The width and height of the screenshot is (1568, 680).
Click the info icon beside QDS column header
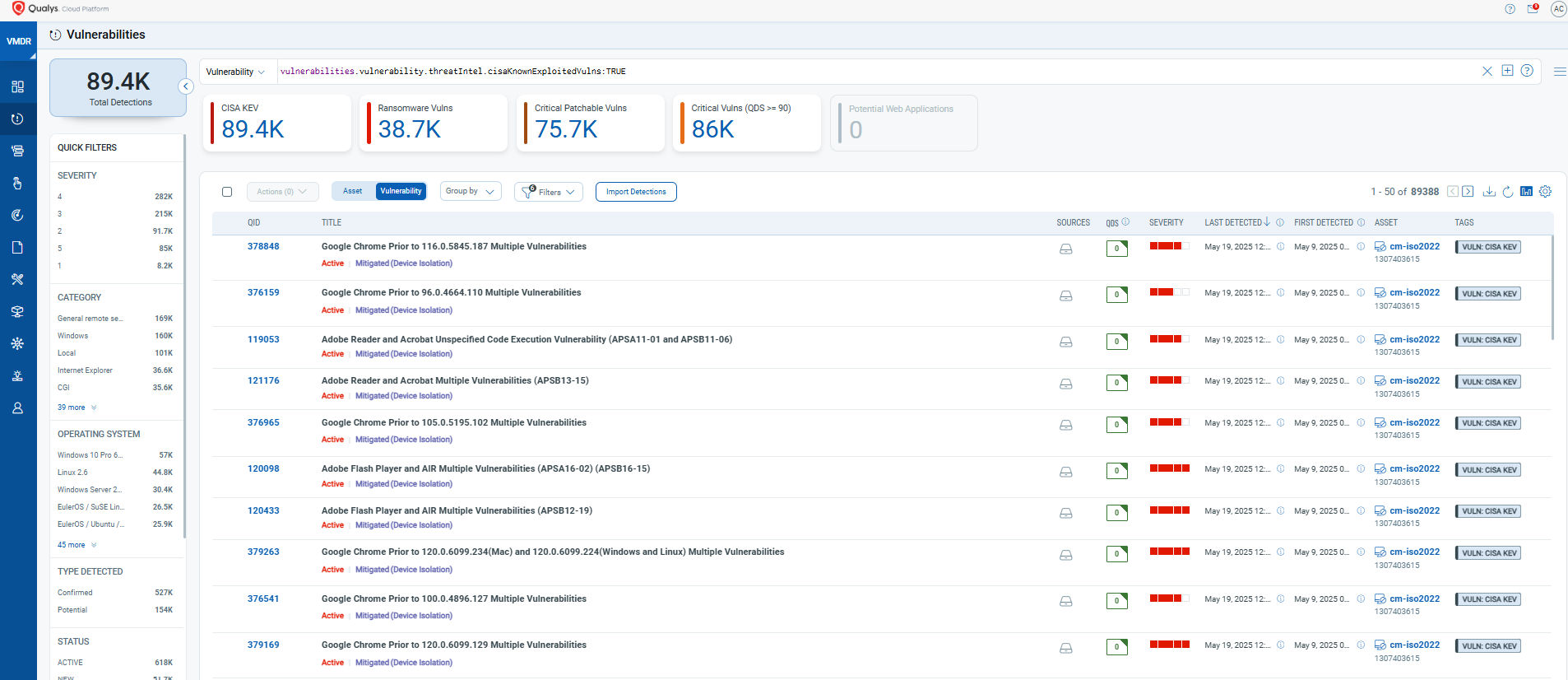coord(1125,221)
